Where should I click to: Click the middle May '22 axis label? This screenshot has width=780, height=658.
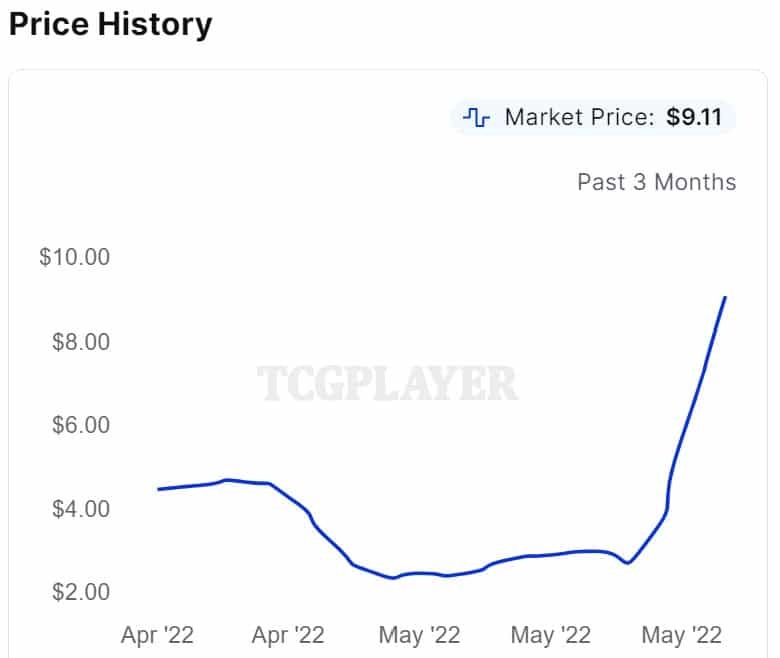tap(550, 635)
